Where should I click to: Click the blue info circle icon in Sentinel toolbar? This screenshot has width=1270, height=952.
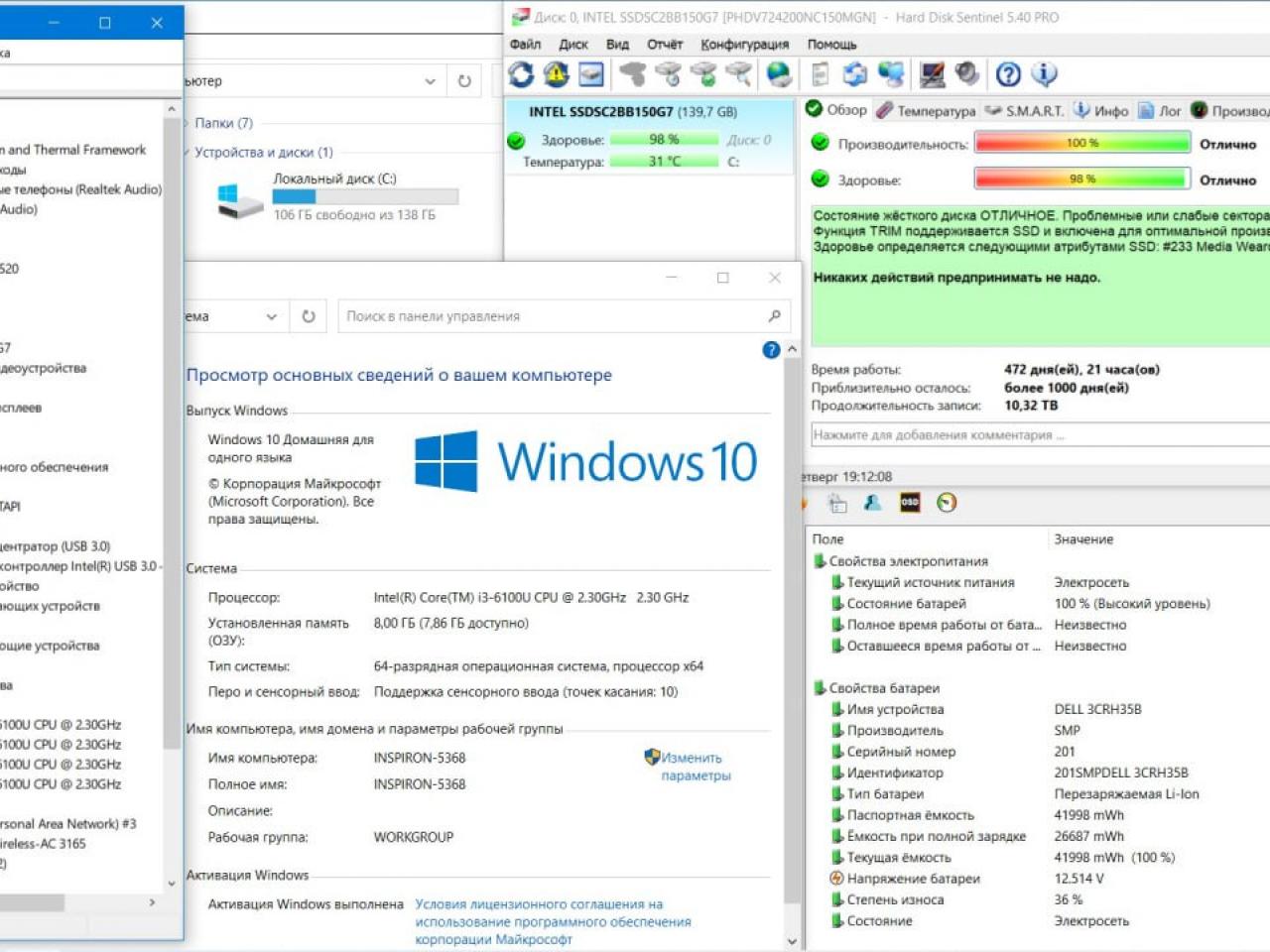(1044, 74)
